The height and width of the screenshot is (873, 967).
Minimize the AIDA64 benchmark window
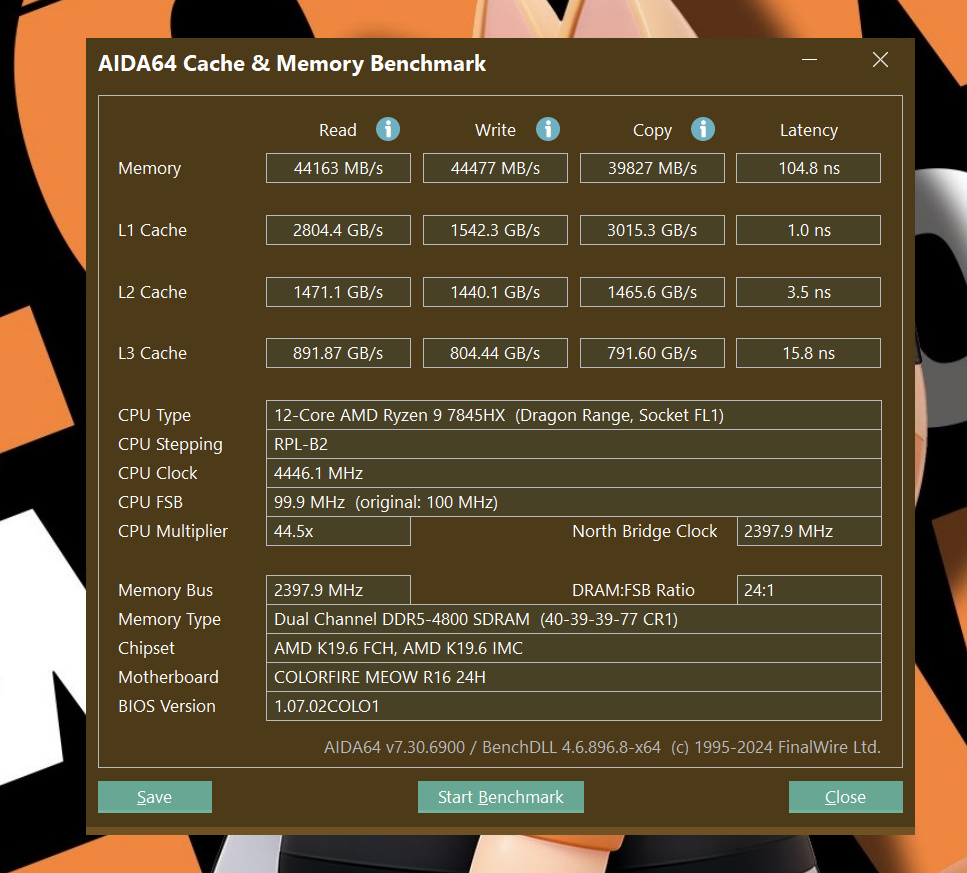pos(809,60)
